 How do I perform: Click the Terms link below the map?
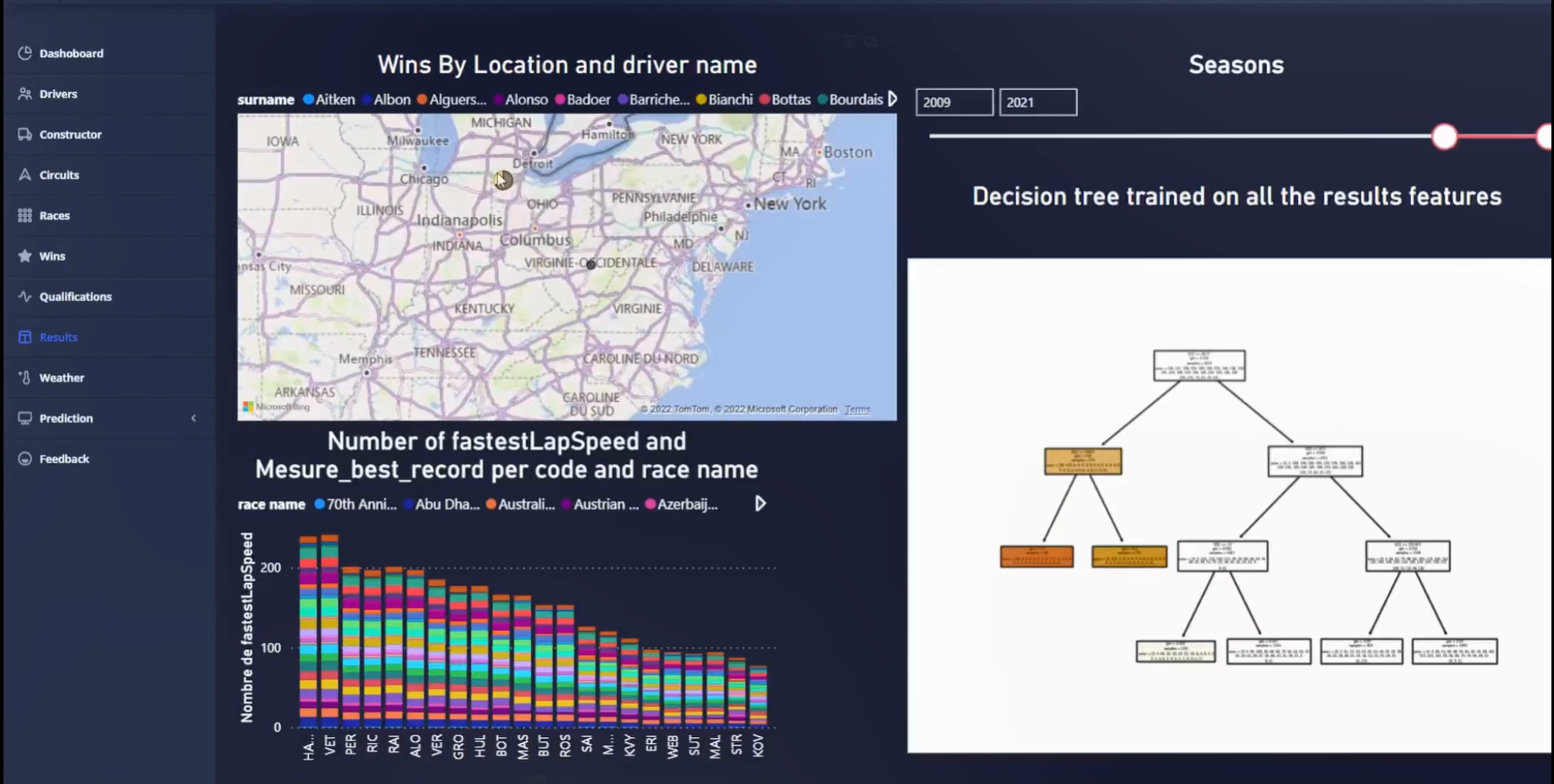tap(858, 409)
